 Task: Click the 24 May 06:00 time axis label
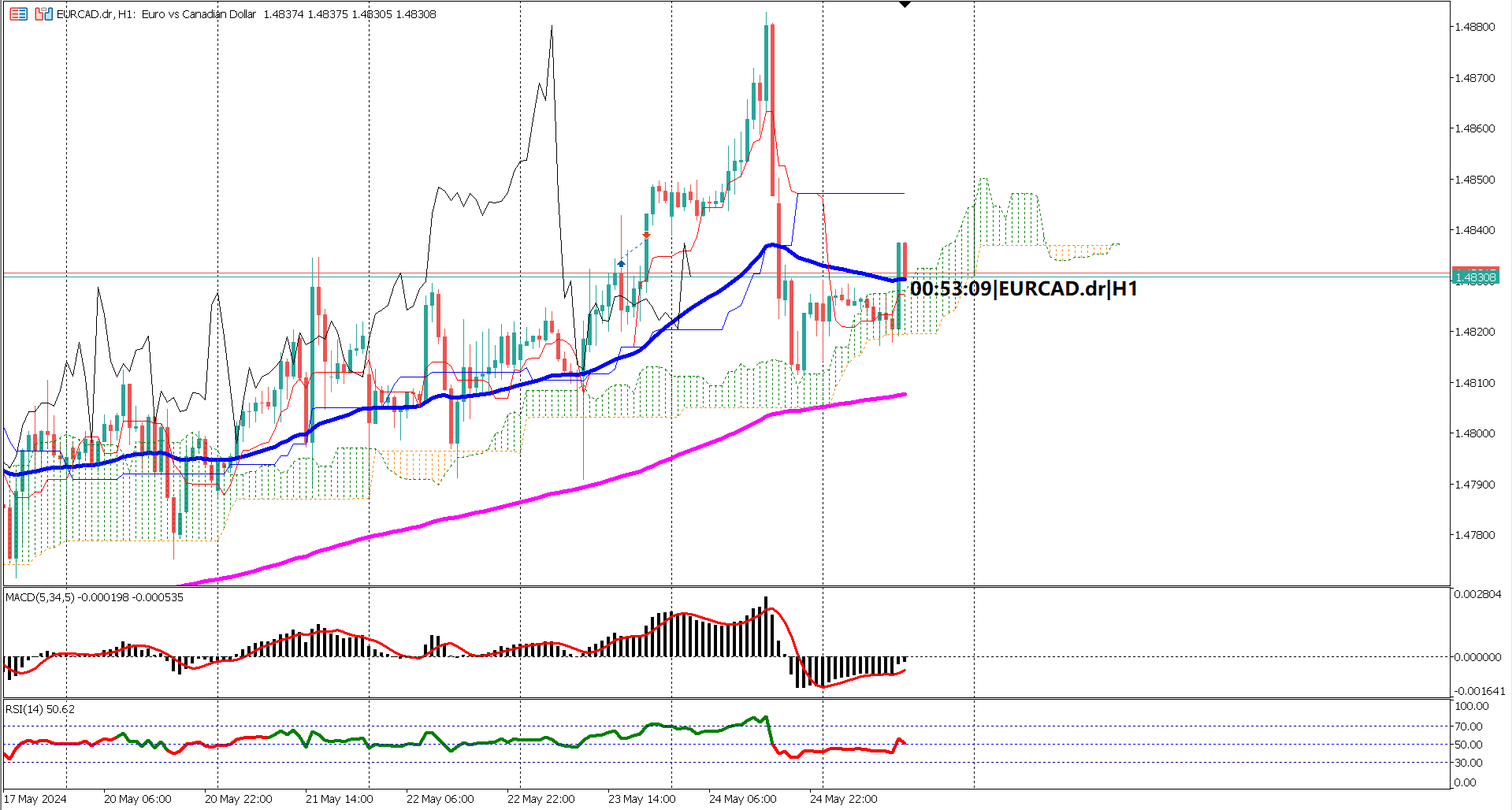(x=741, y=798)
